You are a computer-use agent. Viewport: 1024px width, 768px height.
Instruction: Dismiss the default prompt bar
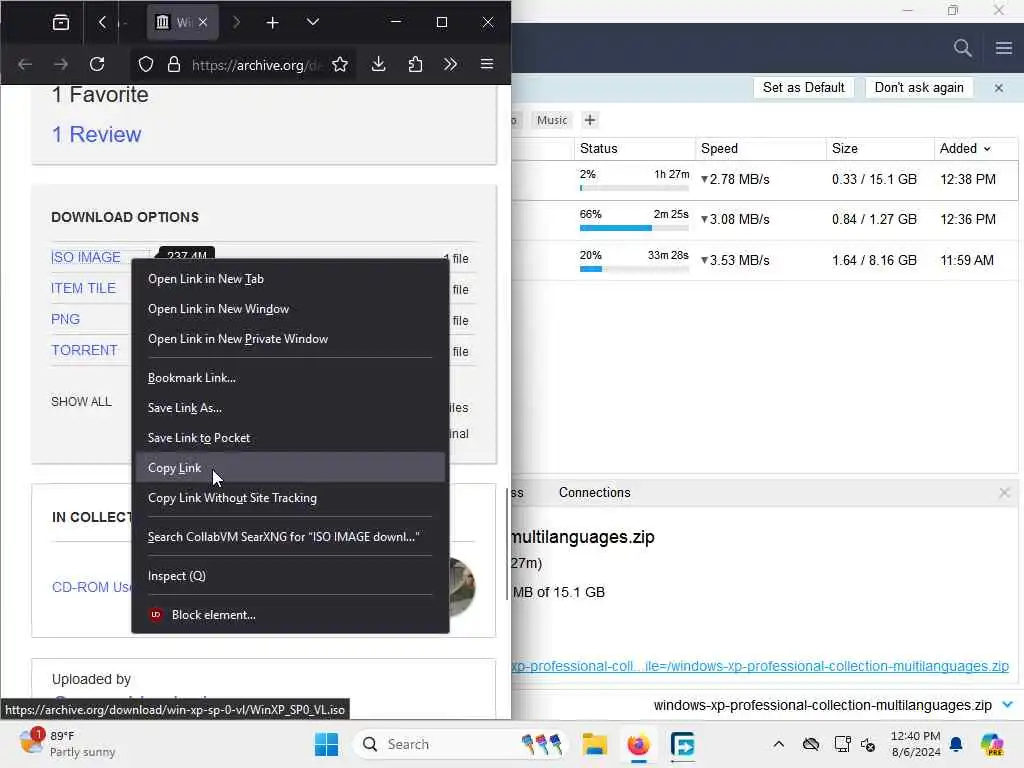999,88
